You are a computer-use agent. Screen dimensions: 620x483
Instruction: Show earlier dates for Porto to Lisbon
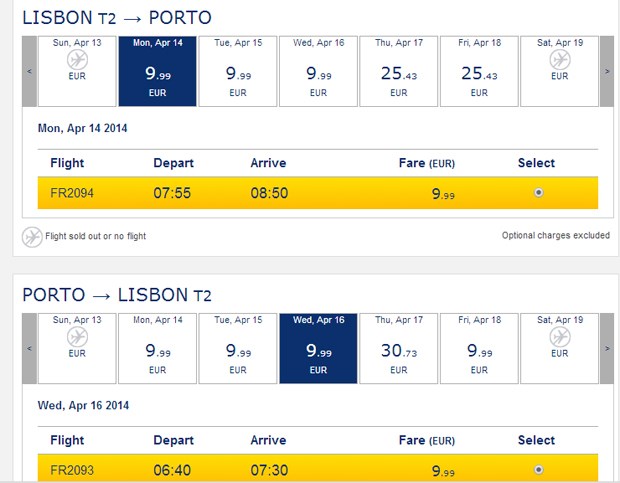[x=30, y=348]
